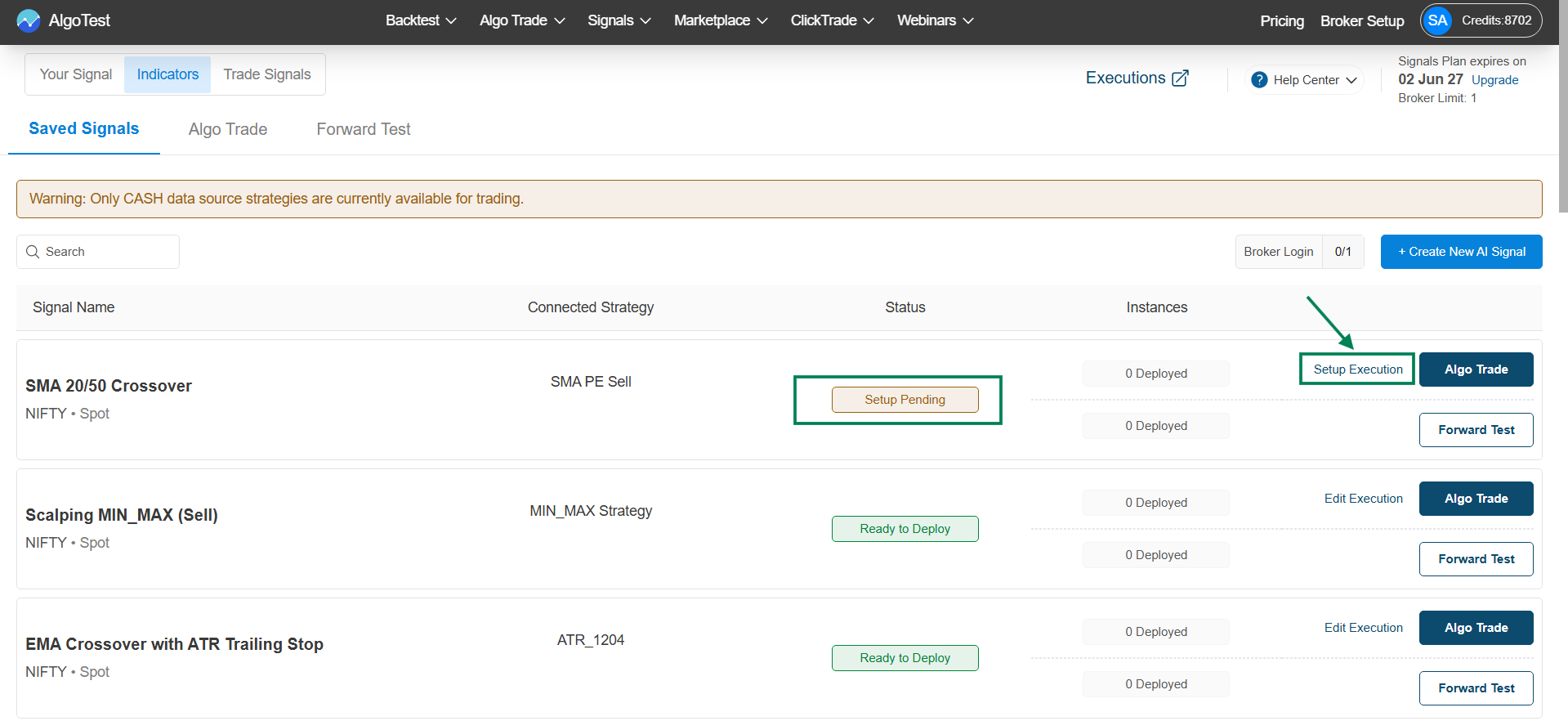Click the Upgrade plan link

coord(1494,80)
